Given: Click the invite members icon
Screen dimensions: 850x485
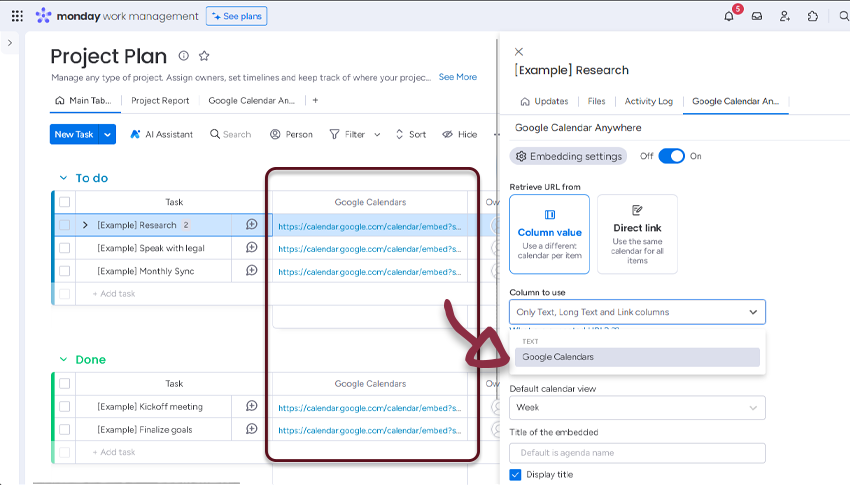Looking at the screenshot, I should pyautogui.click(x=785, y=16).
